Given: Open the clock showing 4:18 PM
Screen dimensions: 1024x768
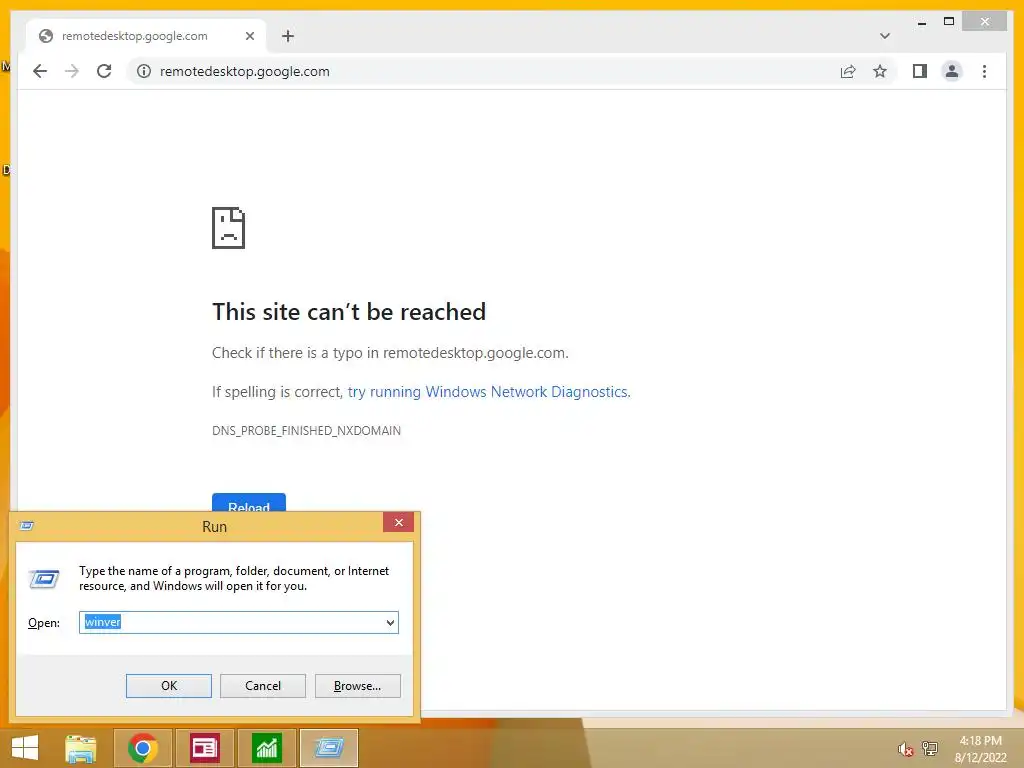Looking at the screenshot, I should click(980, 749).
